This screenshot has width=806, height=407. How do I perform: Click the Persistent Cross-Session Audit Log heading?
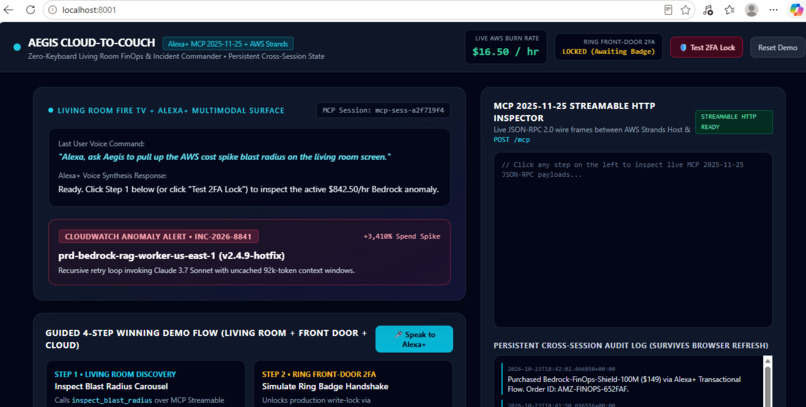coord(631,345)
